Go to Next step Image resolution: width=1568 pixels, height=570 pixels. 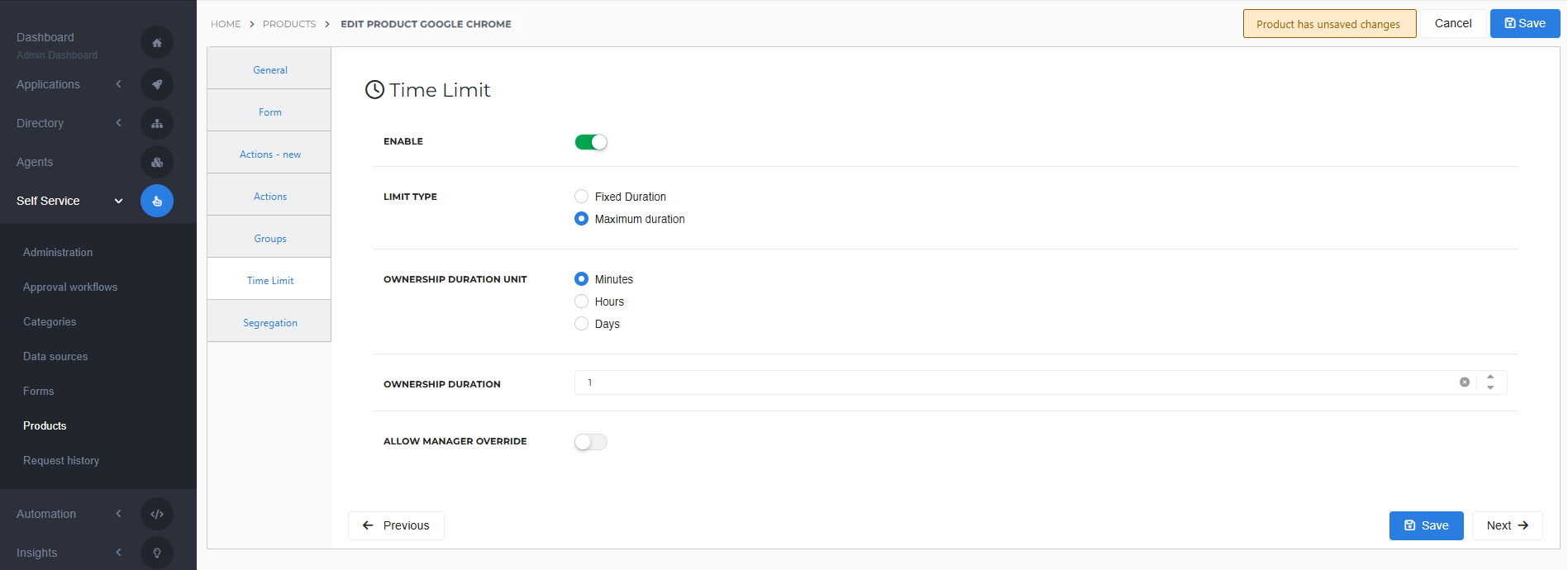pyautogui.click(x=1507, y=525)
